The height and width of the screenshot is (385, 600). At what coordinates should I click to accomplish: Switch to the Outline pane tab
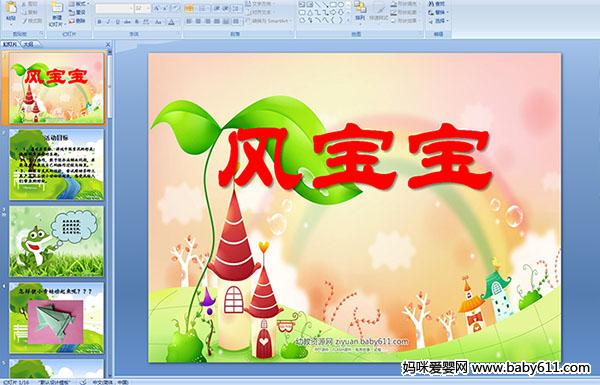[28, 44]
